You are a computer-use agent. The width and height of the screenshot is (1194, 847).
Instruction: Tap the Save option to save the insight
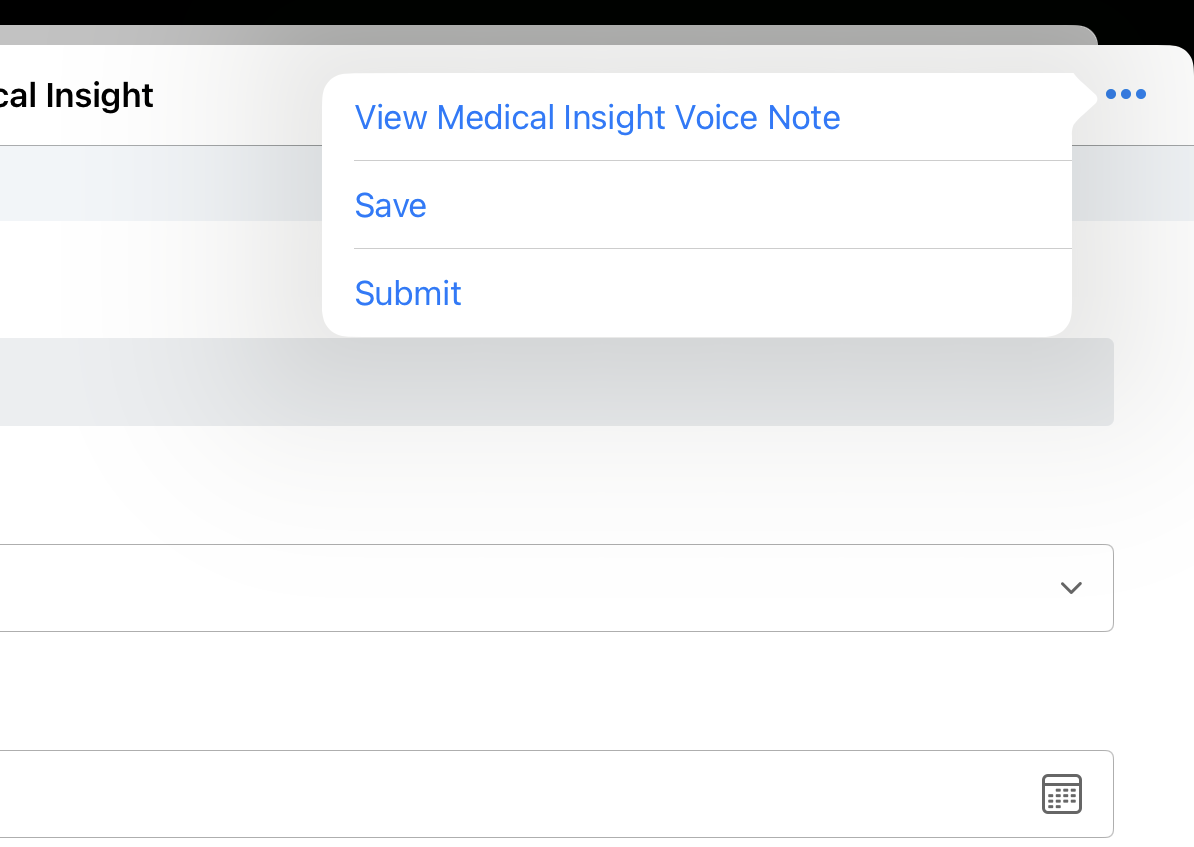pos(391,206)
